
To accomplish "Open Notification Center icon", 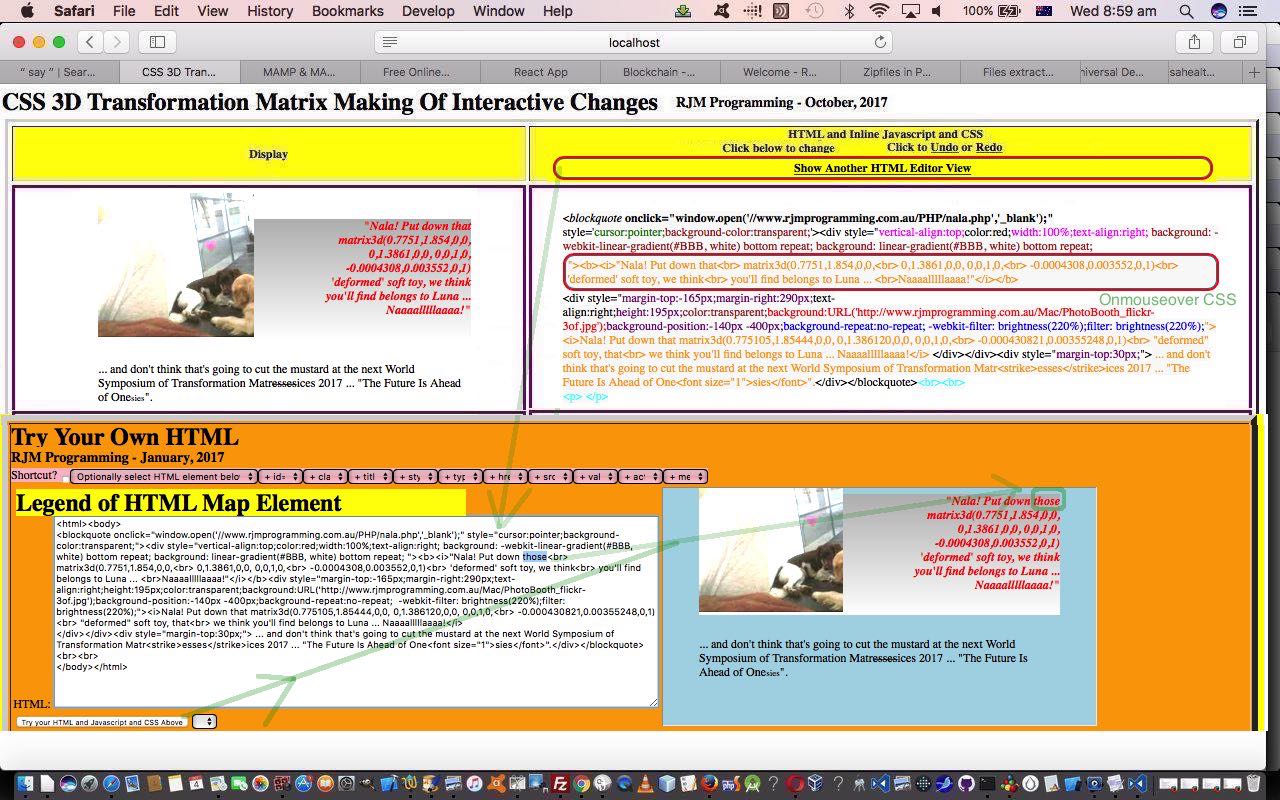I will click(x=1250, y=11).
